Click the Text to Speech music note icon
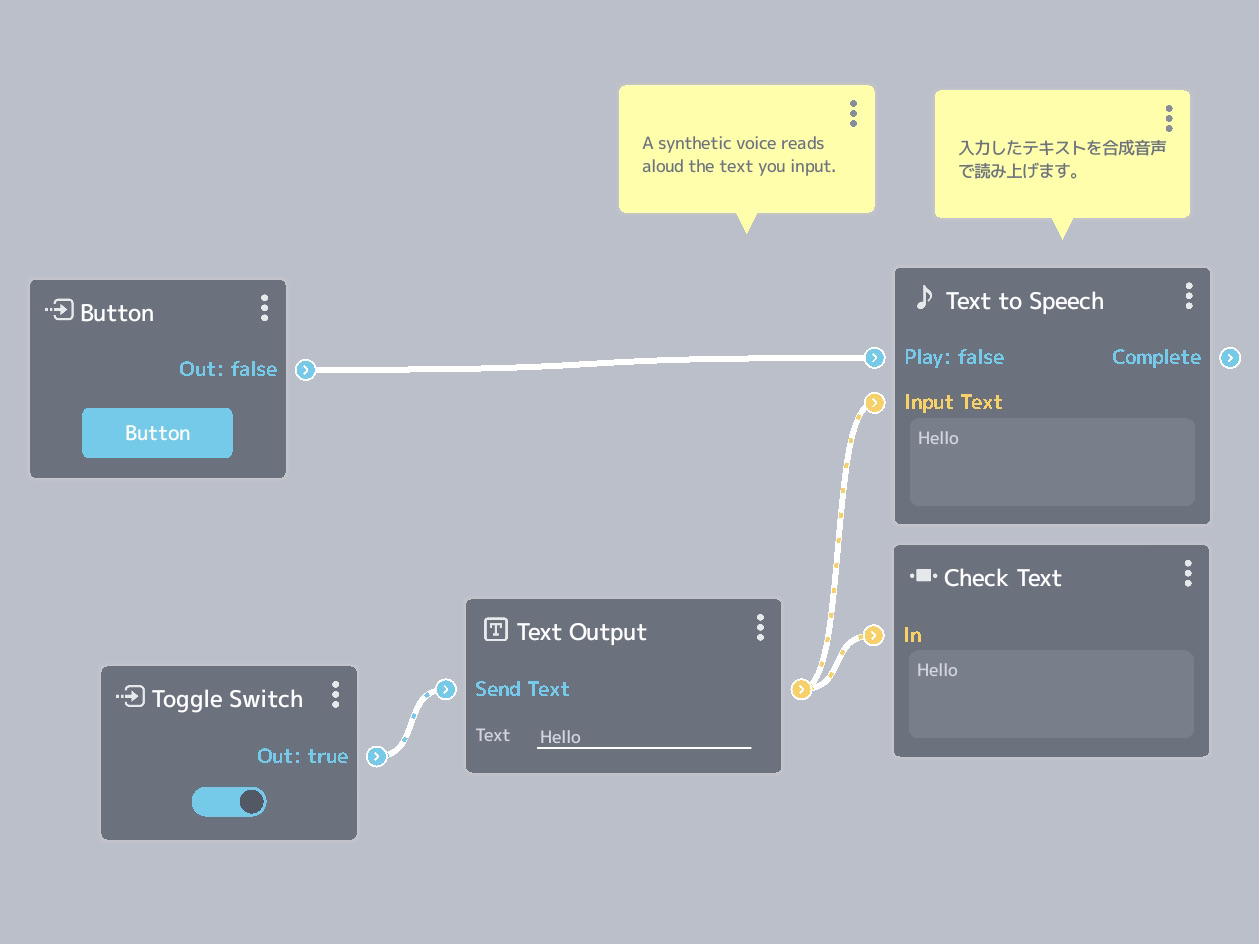Screen dimensions: 1259x944 tap(924, 297)
